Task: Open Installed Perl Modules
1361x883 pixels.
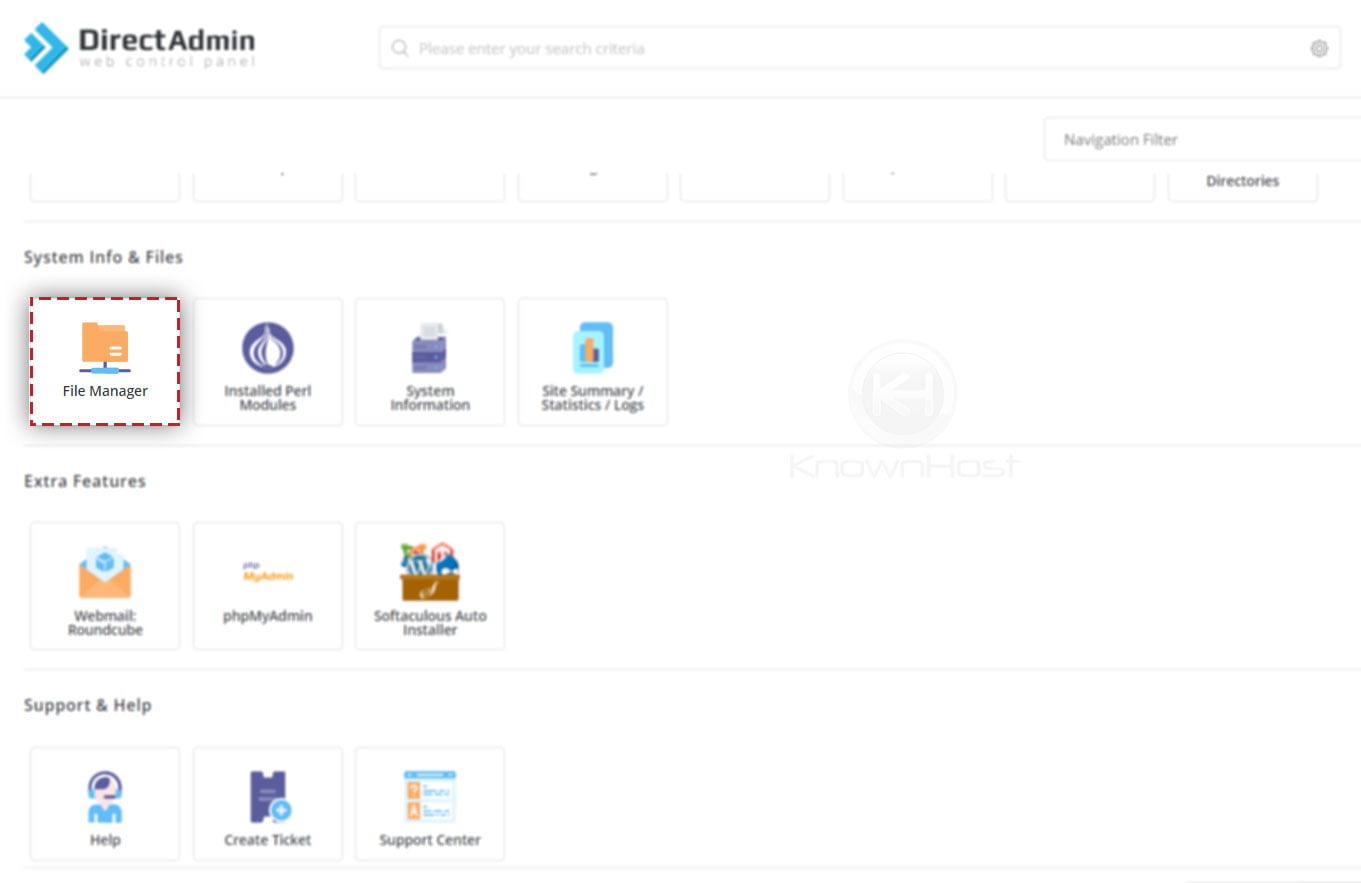Action: [267, 361]
